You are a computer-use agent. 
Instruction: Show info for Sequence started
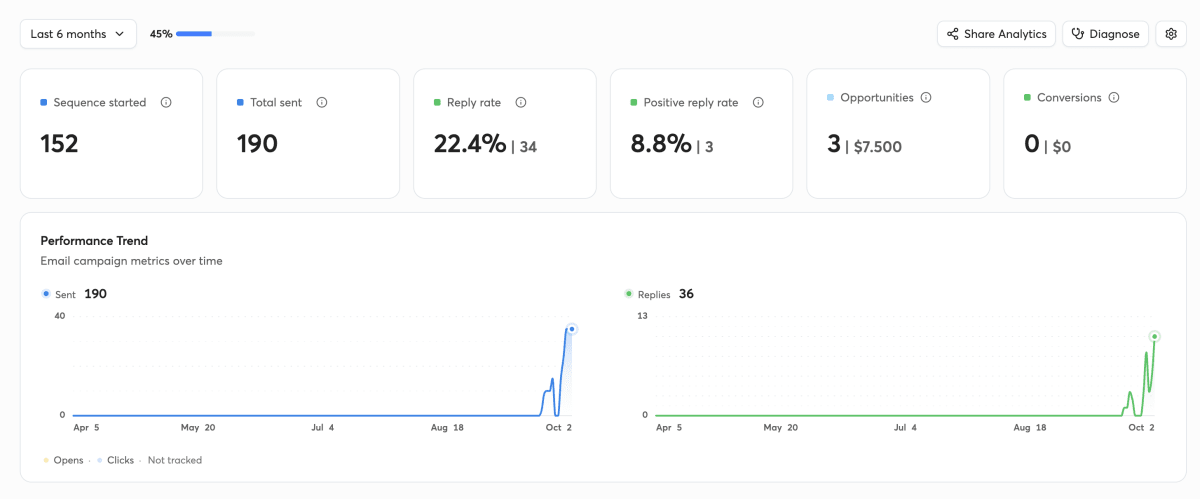(x=166, y=102)
